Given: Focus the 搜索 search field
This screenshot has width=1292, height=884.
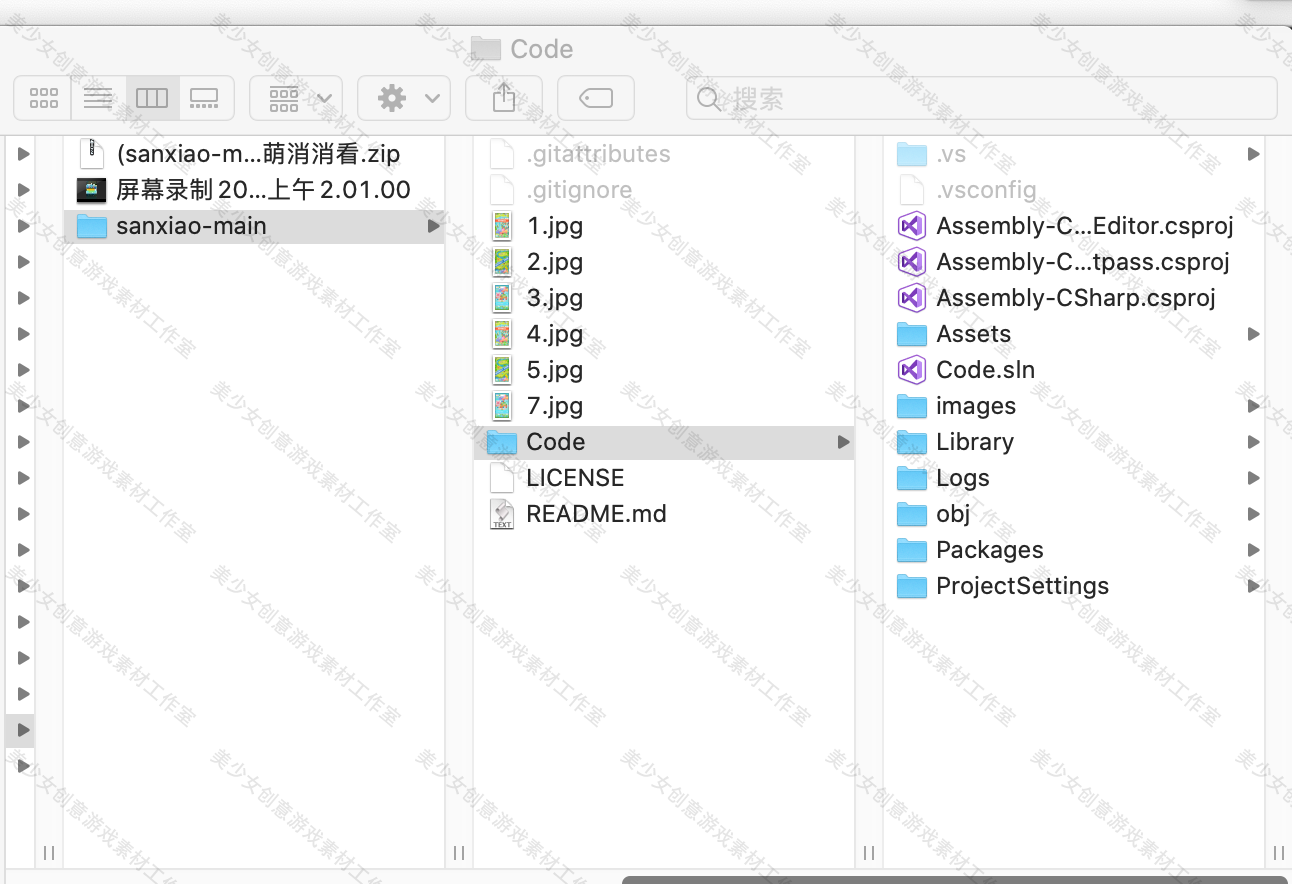Looking at the screenshot, I should point(982,98).
